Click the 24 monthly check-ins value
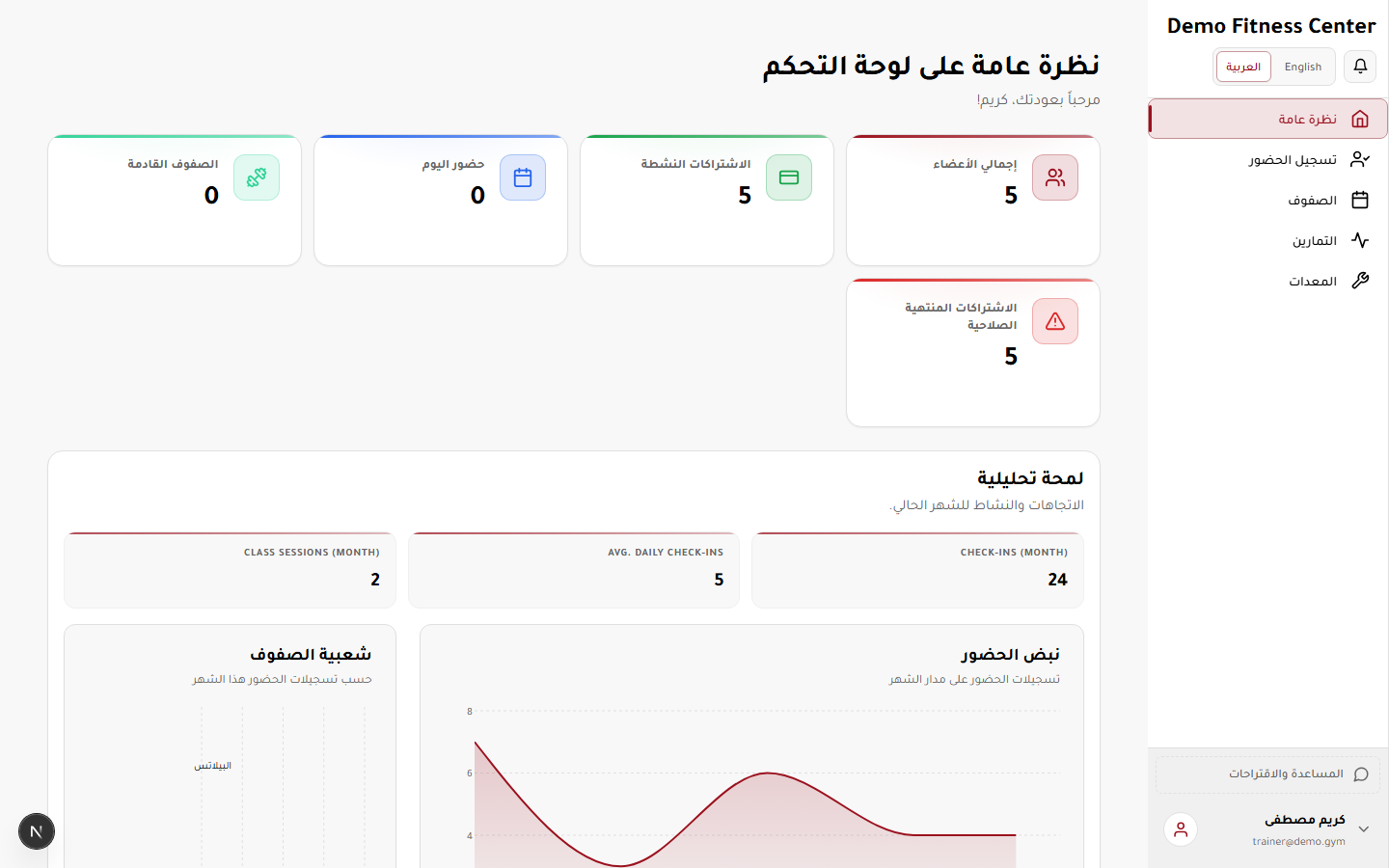Screen dimensions: 1389x868 [1057, 580]
